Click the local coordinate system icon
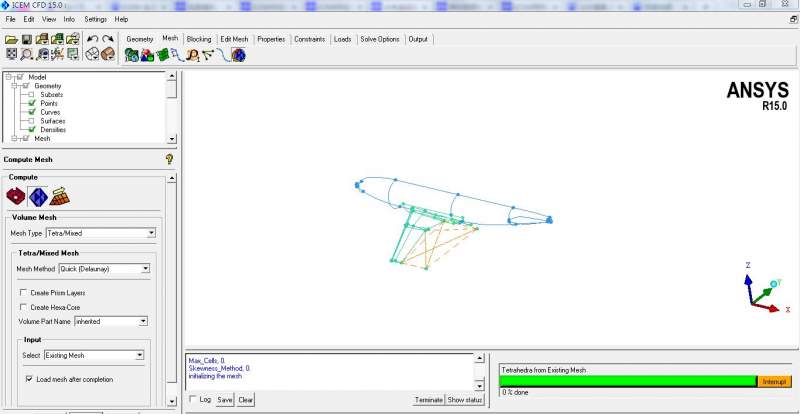The width and height of the screenshot is (800, 414). pos(58,54)
